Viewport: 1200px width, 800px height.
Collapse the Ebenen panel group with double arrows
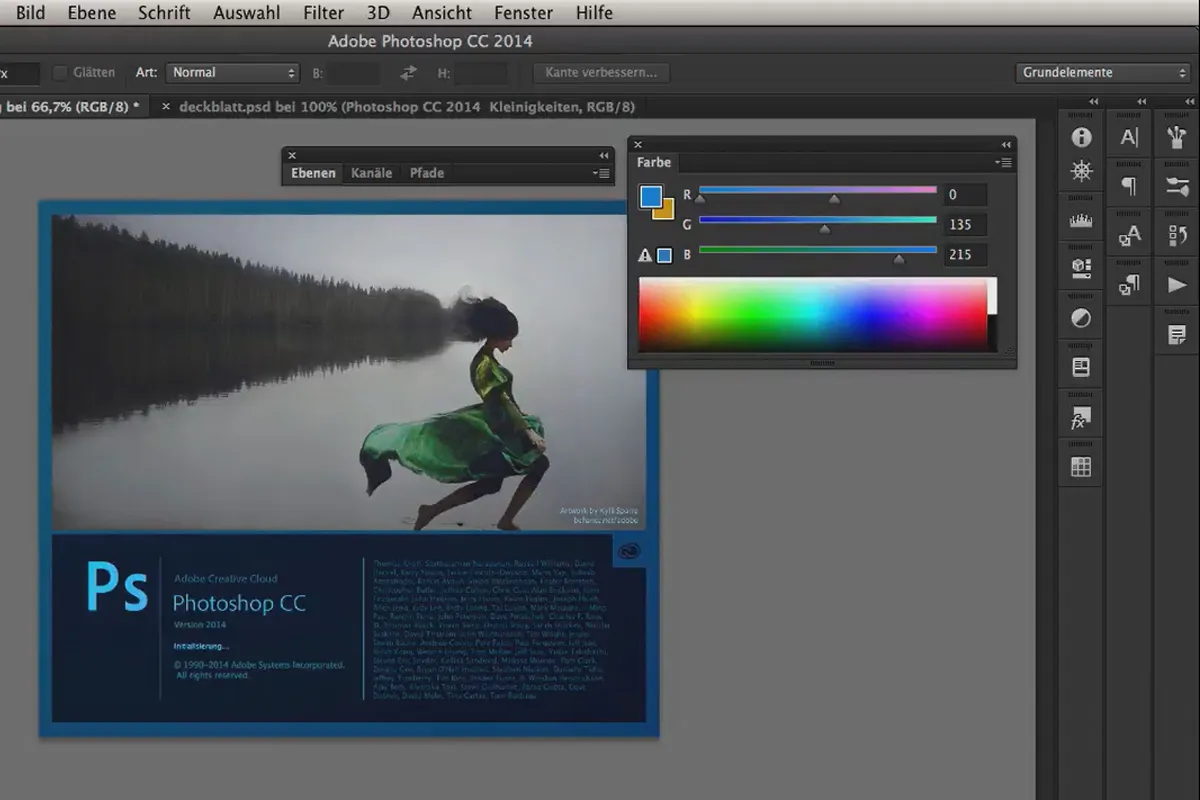(604, 155)
